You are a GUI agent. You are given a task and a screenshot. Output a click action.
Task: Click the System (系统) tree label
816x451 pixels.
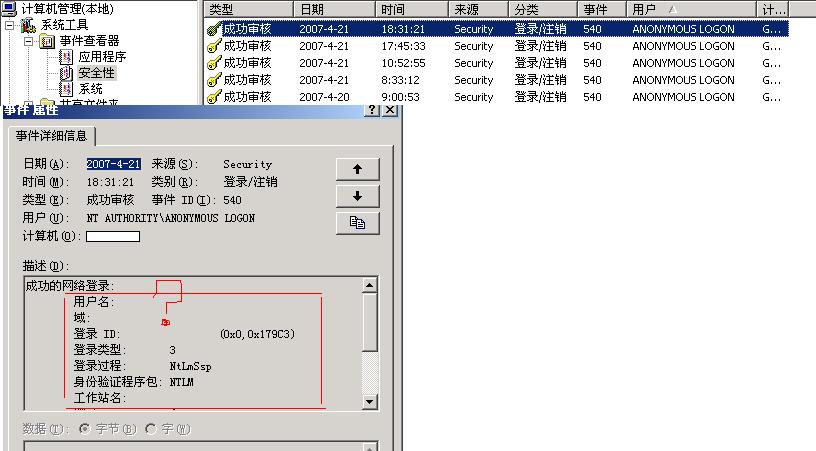pos(91,89)
